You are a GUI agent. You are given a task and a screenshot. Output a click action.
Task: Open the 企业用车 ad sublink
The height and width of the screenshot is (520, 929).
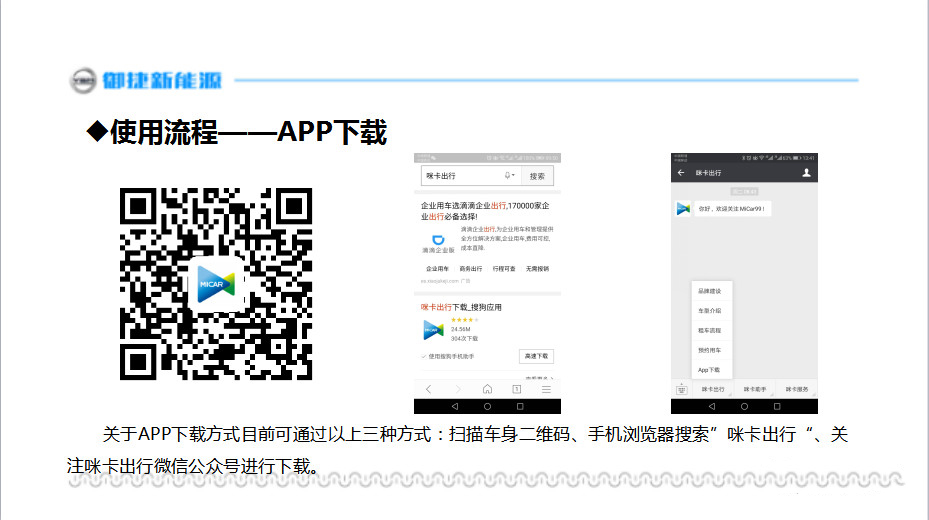pyautogui.click(x=437, y=269)
